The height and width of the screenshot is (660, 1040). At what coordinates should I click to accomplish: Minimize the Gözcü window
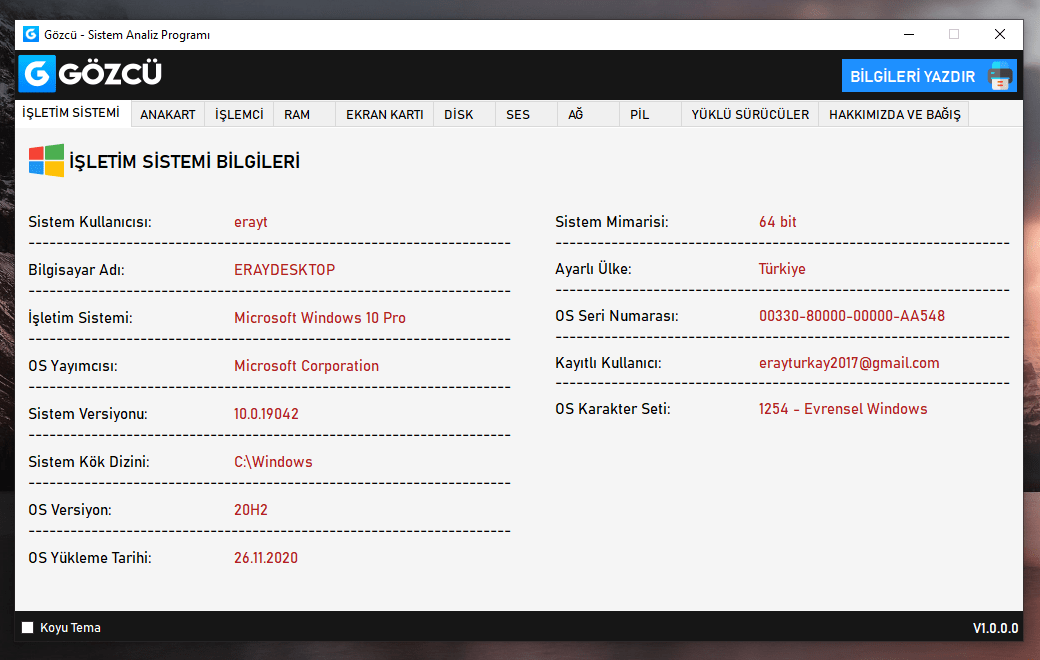coord(909,34)
